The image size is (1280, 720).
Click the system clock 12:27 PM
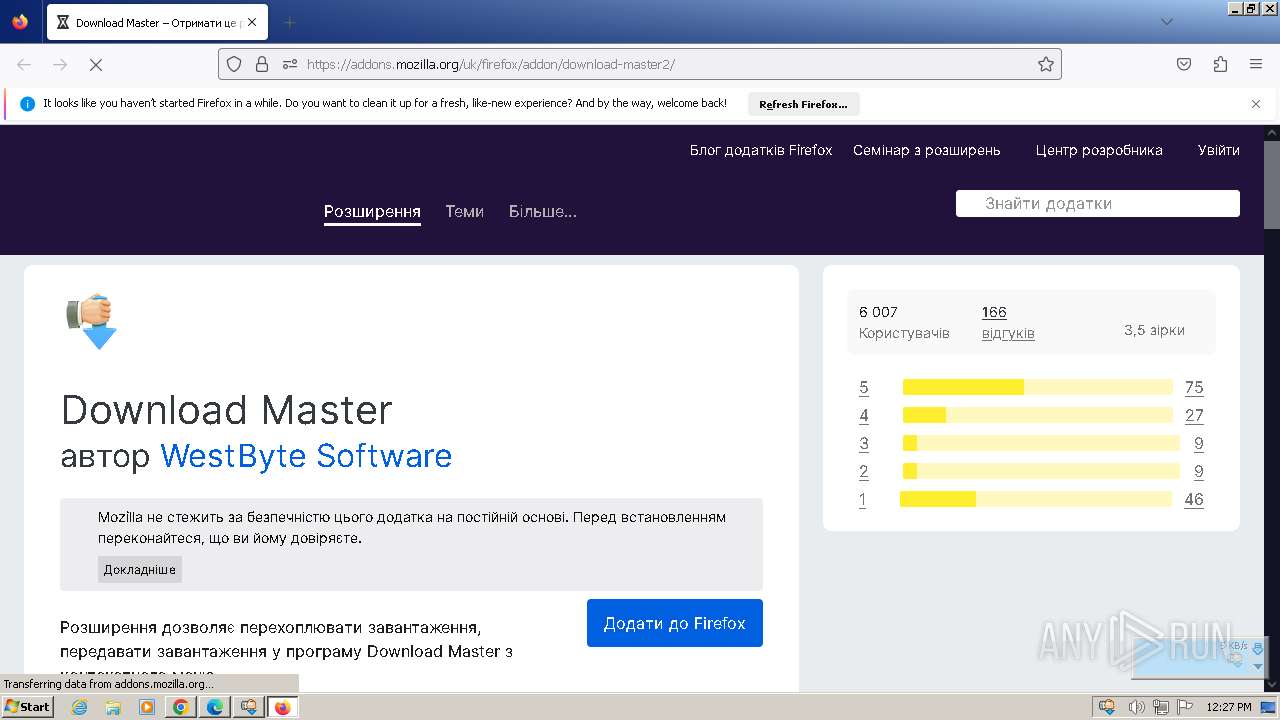[1229, 707]
